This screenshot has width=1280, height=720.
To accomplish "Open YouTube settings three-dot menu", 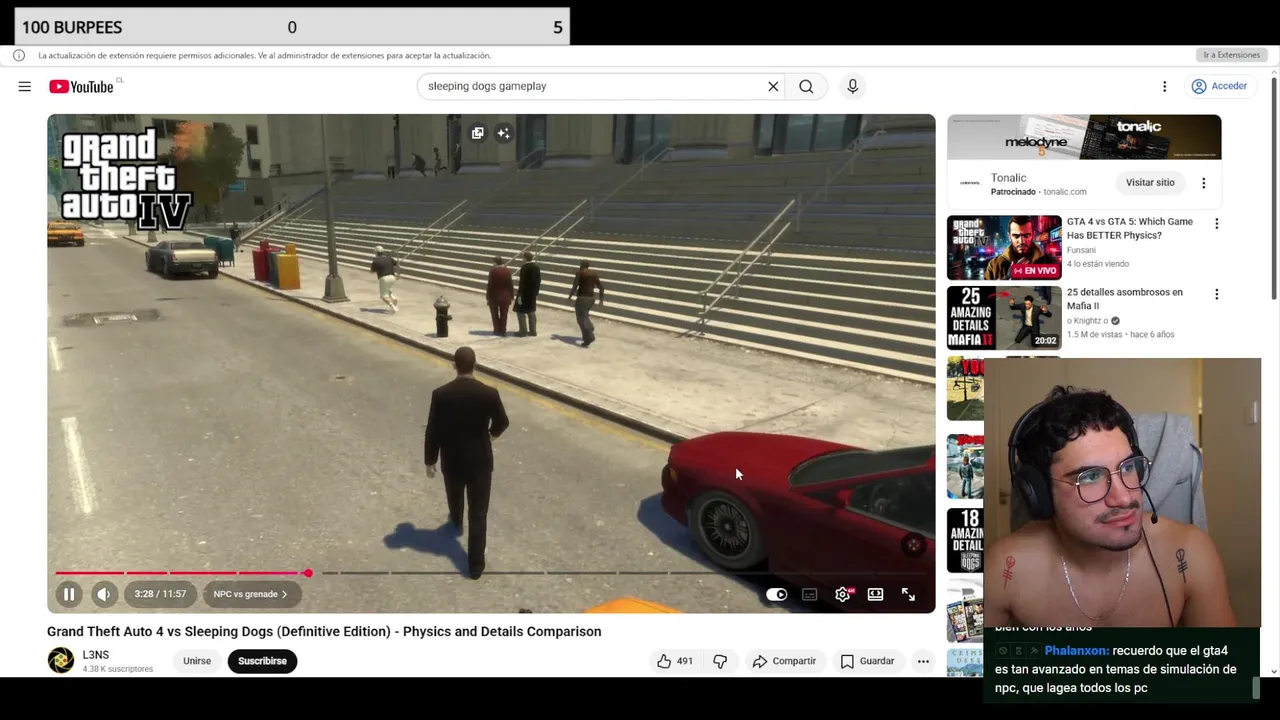I will point(1164,86).
